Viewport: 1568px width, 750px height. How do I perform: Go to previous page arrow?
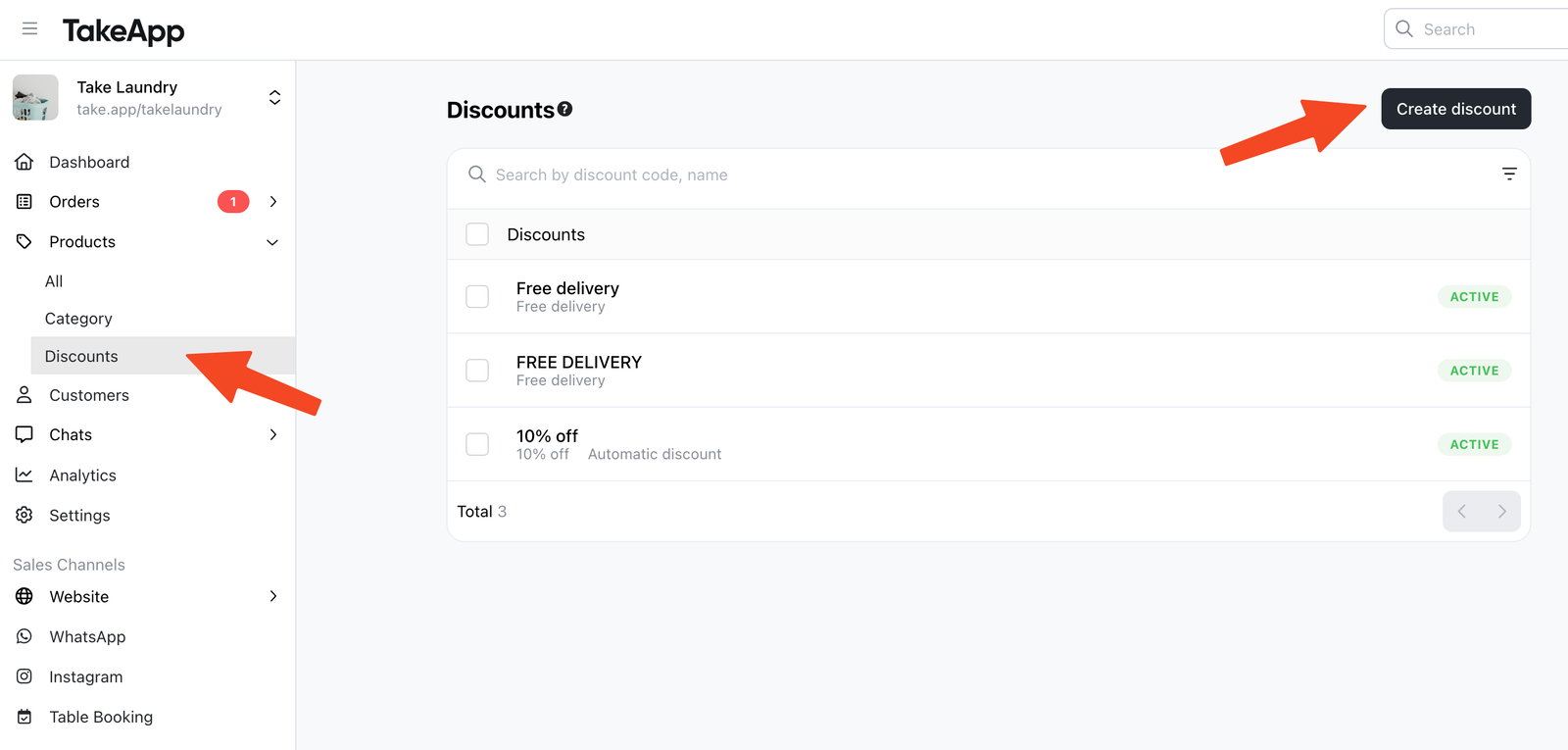click(x=1462, y=511)
